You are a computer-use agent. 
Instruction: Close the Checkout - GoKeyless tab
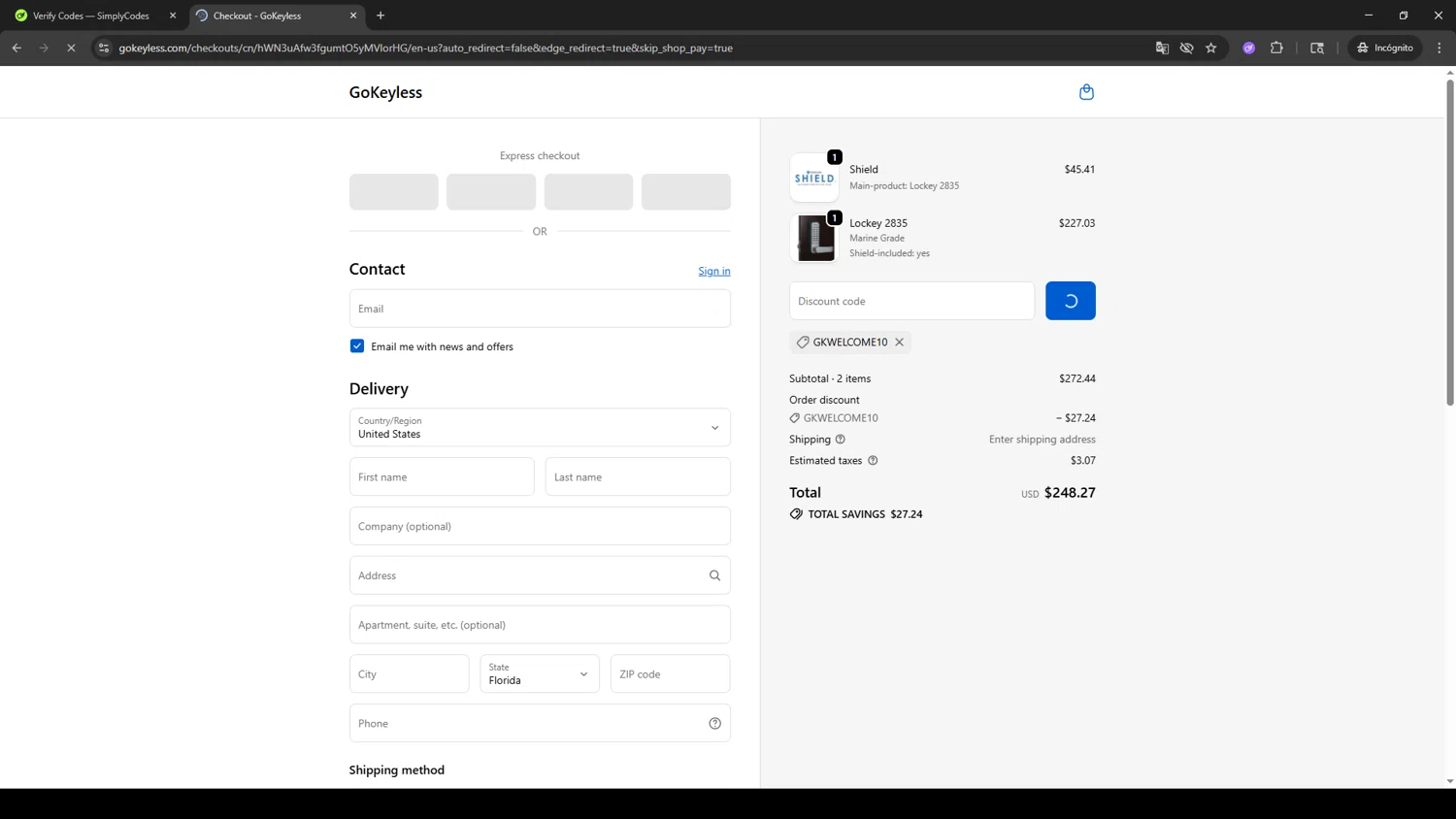(353, 16)
